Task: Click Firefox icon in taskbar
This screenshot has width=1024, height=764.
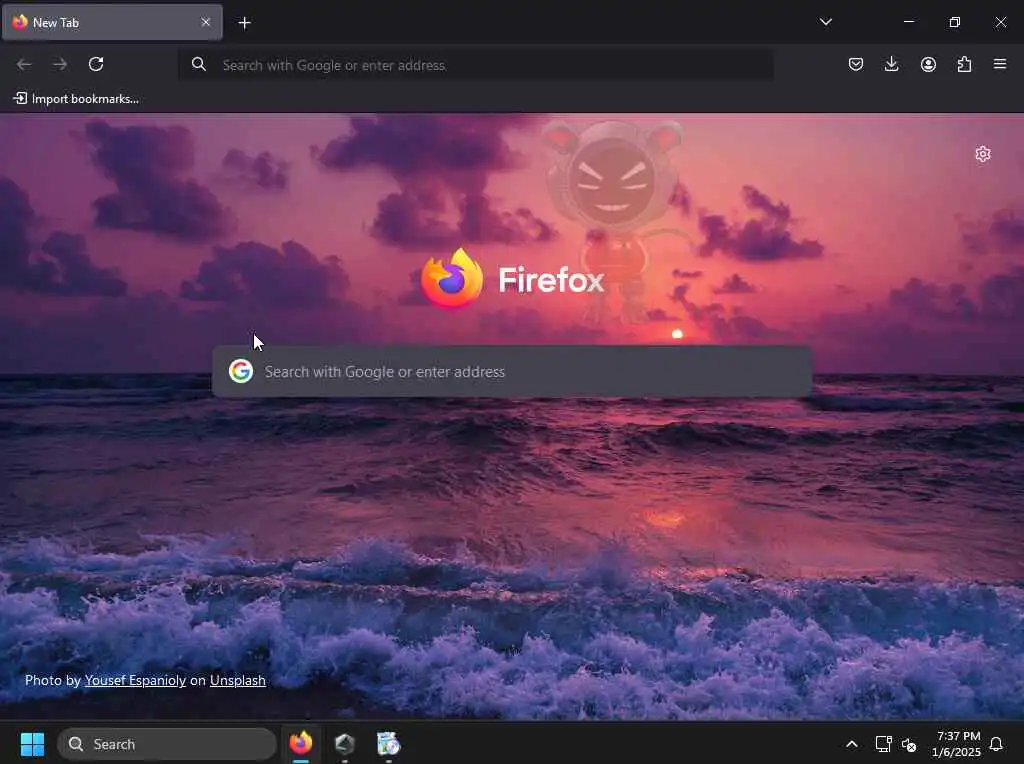Action: tap(300, 743)
